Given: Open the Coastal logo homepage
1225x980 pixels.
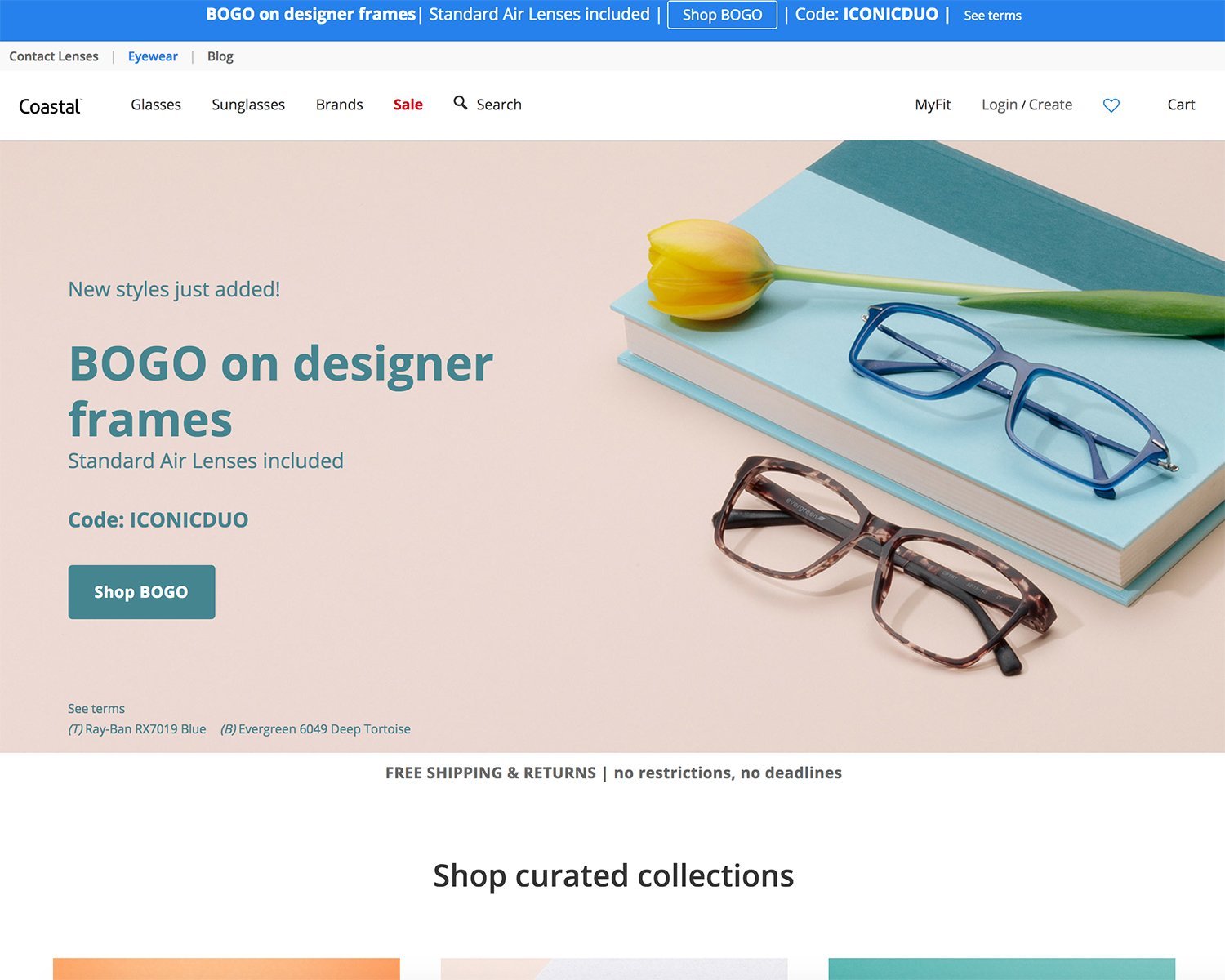Looking at the screenshot, I should pos(50,106).
